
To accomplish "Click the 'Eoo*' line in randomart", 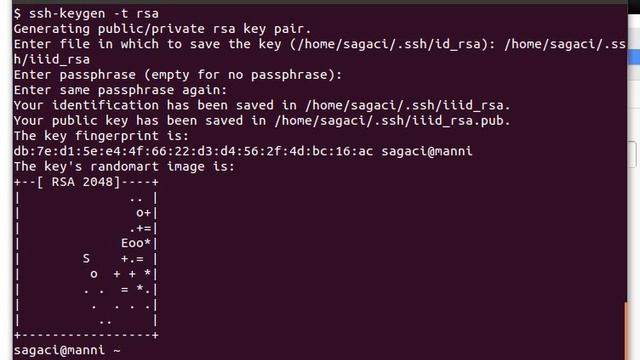I will tap(136, 243).
